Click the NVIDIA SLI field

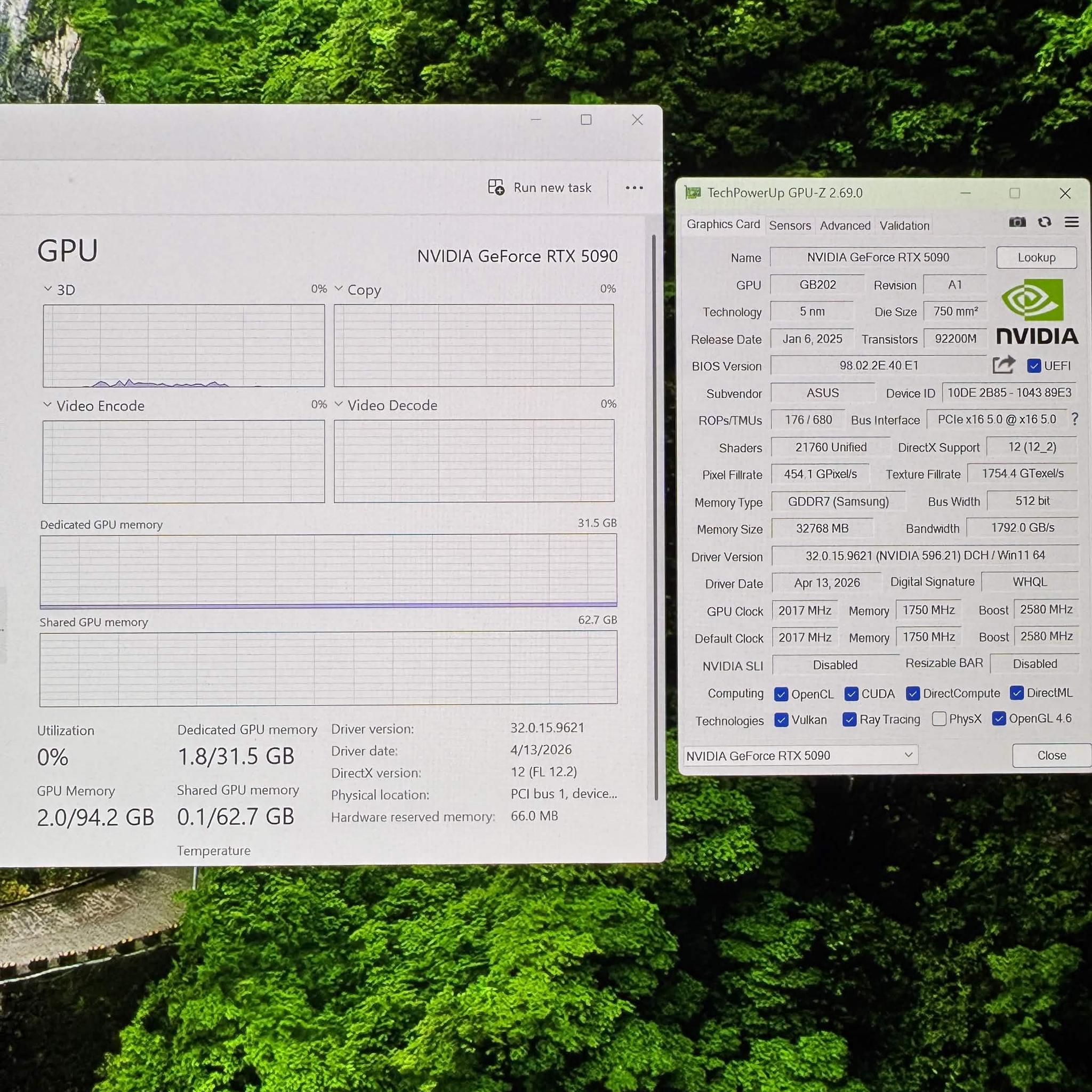tap(836, 665)
